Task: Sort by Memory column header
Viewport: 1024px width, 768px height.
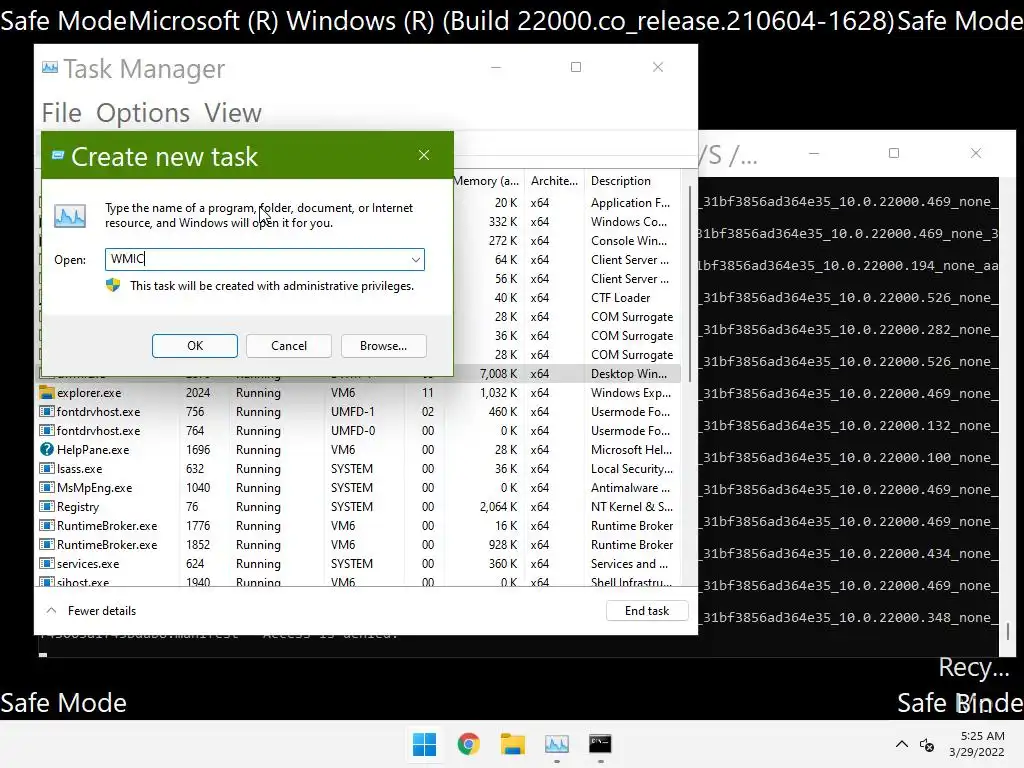Action: click(487, 181)
